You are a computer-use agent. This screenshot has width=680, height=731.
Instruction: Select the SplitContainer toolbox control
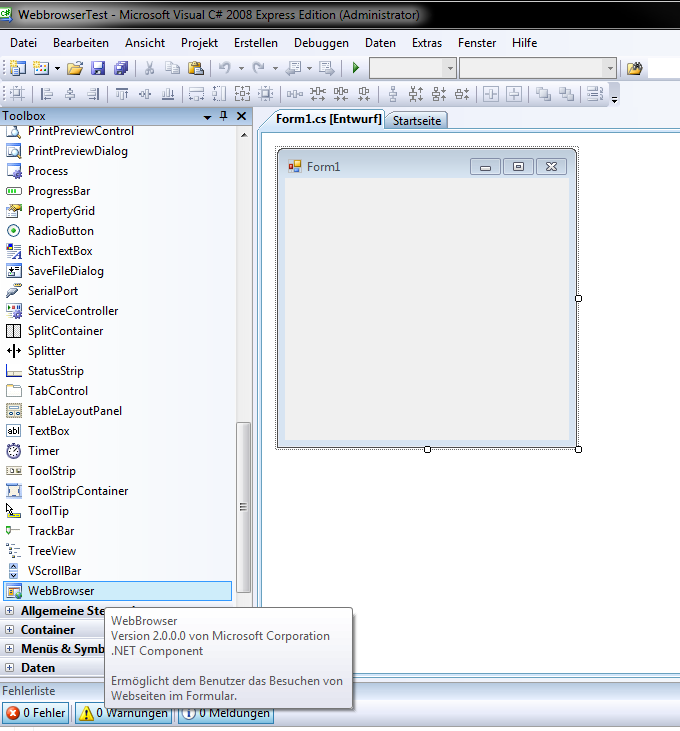(x=117, y=331)
